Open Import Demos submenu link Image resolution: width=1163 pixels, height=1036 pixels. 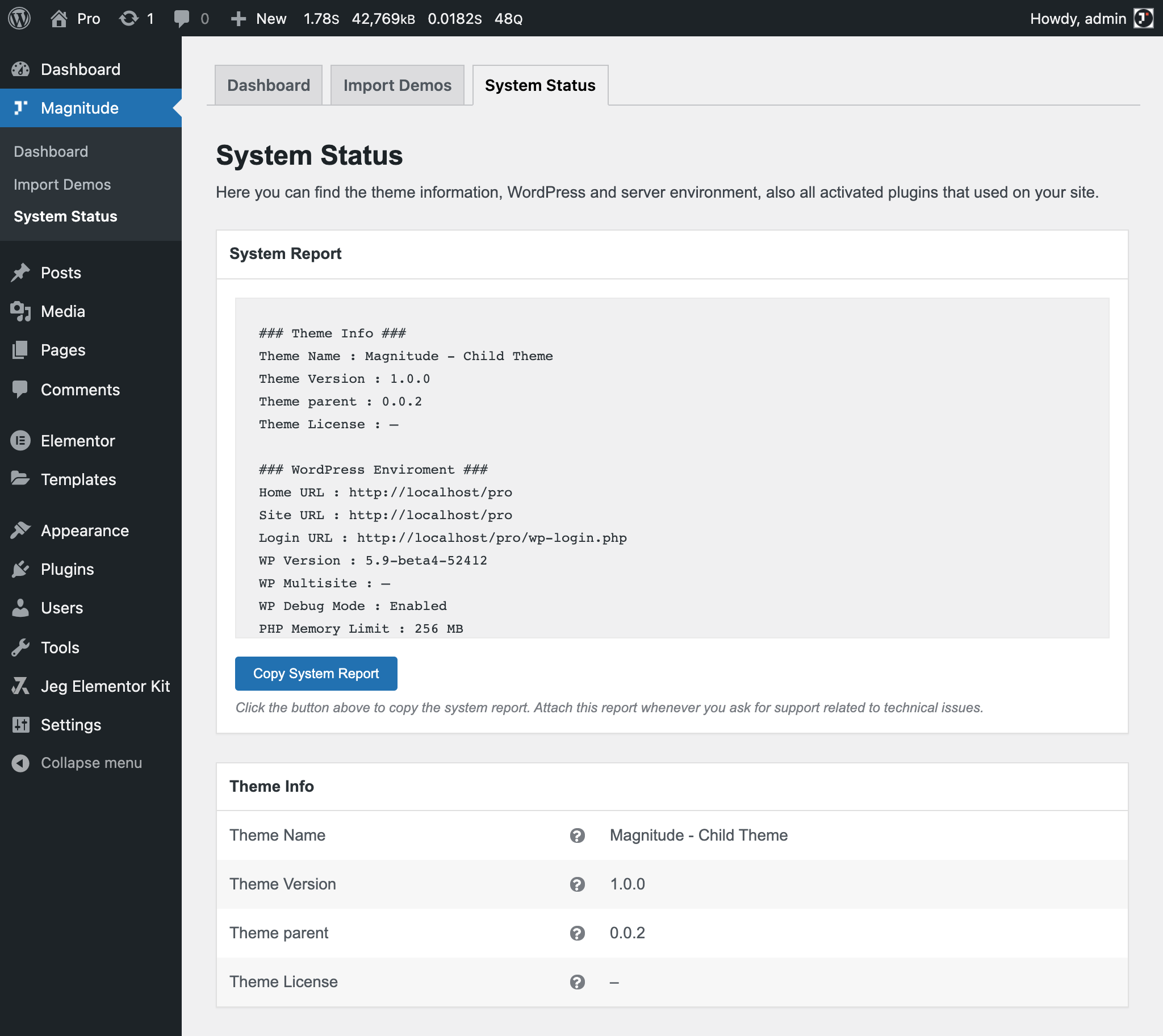point(62,185)
